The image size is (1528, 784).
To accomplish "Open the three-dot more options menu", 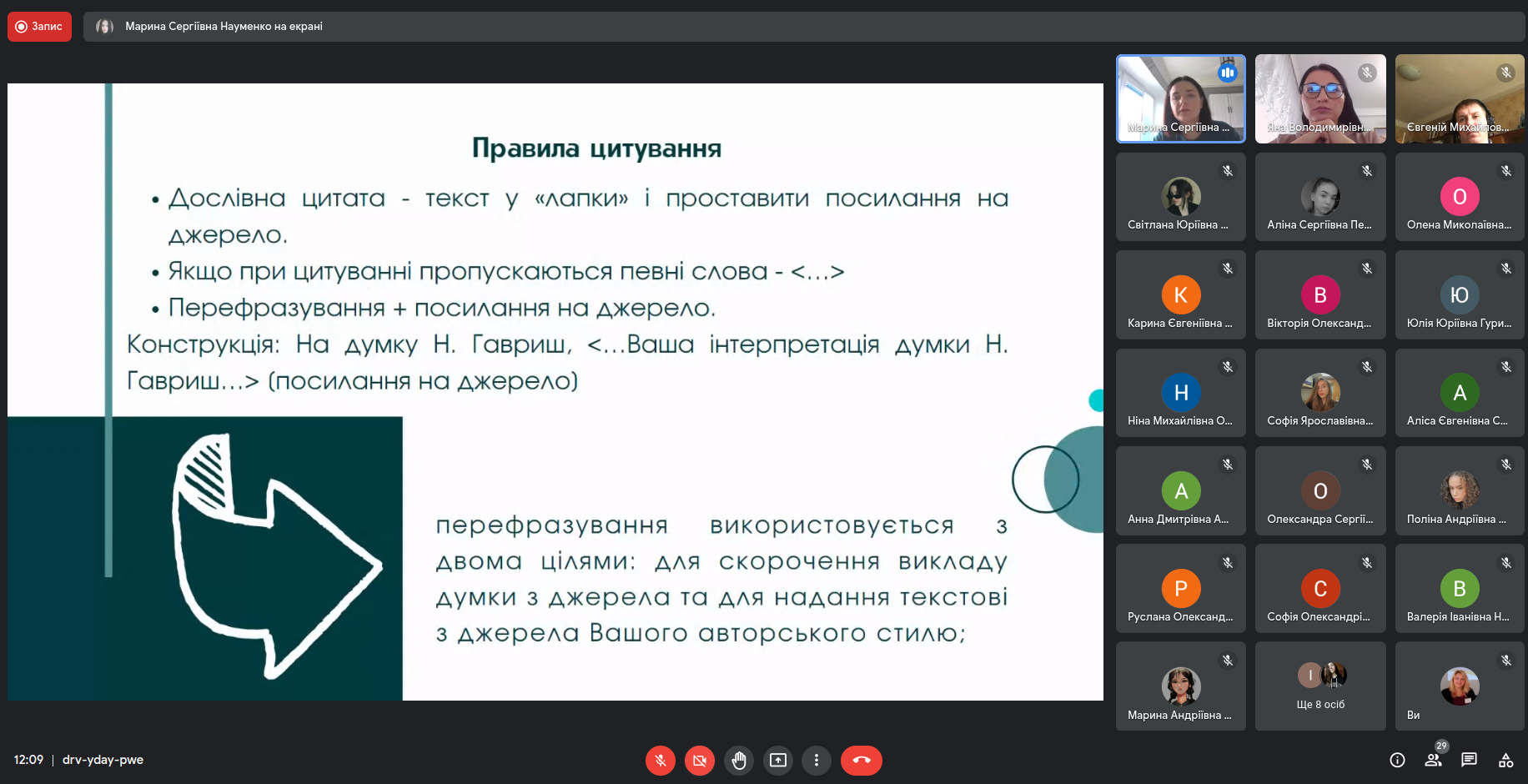I will click(x=816, y=760).
